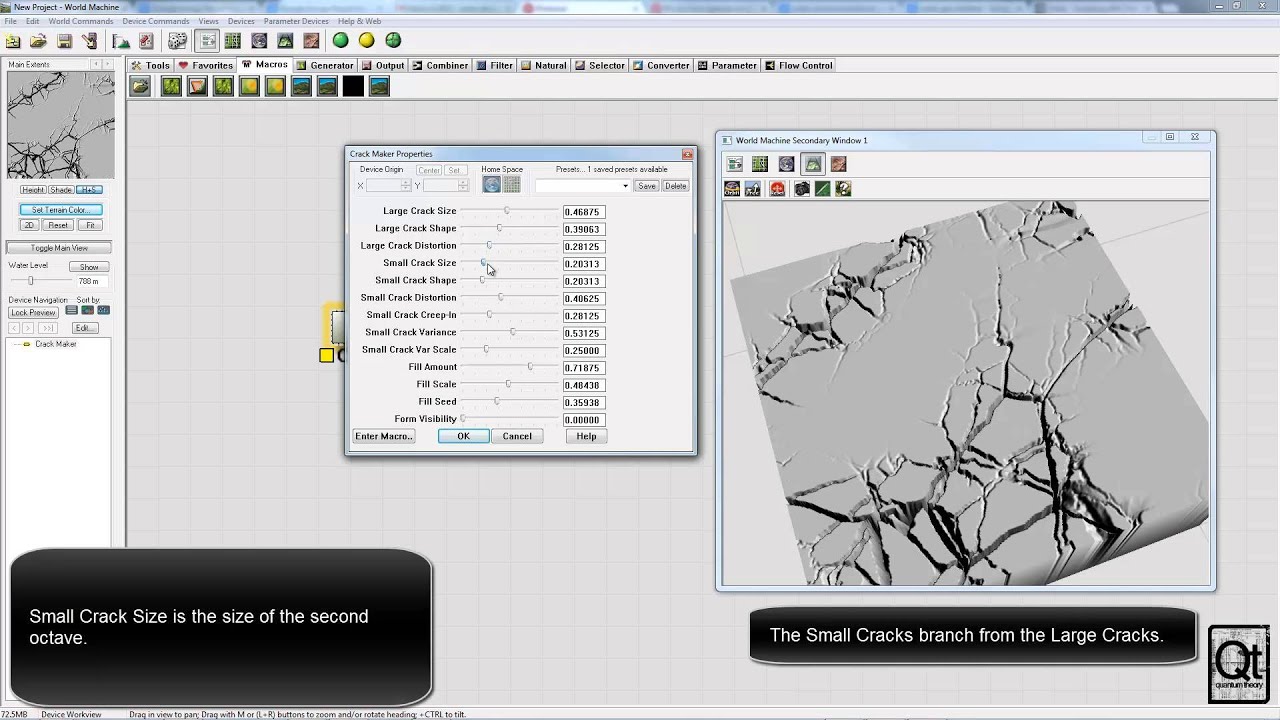Select Height display mode
The image size is (1280, 720).
point(33,190)
